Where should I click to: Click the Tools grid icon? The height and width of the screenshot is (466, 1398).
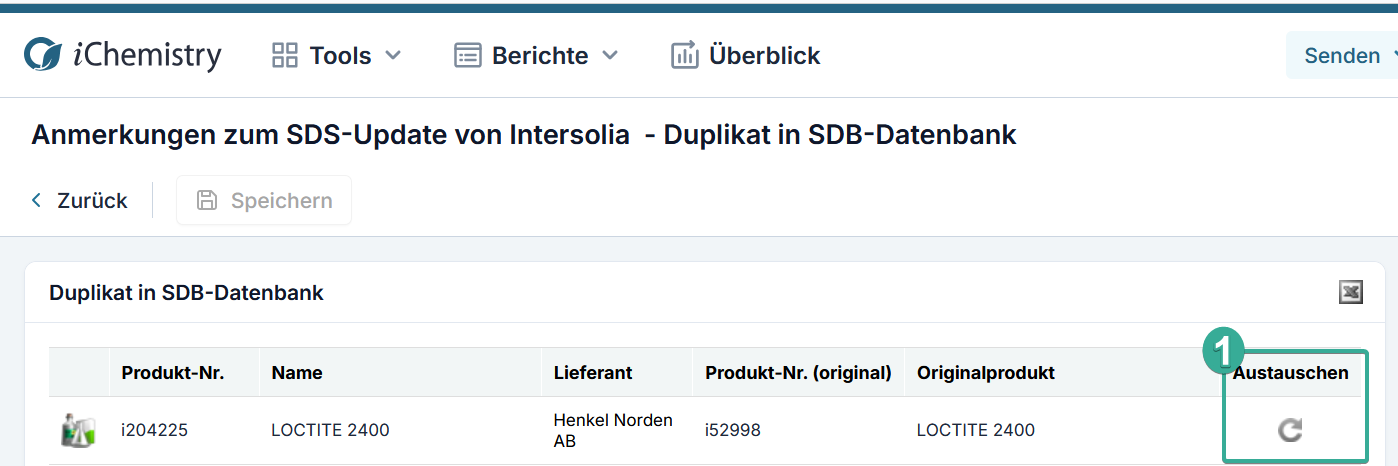click(285, 55)
